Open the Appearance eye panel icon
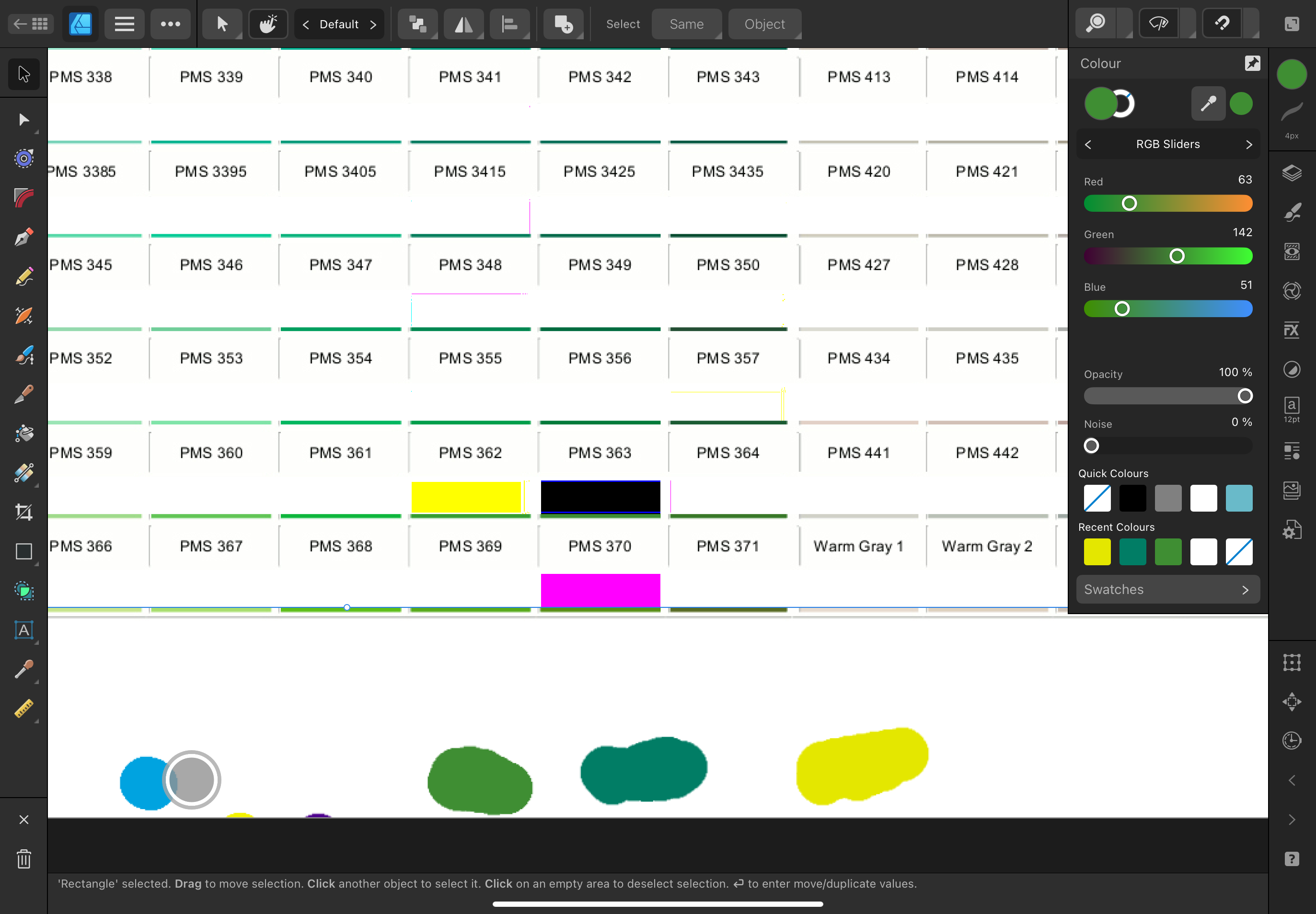This screenshot has width=1316, height=914. (x=1292, y=251)
